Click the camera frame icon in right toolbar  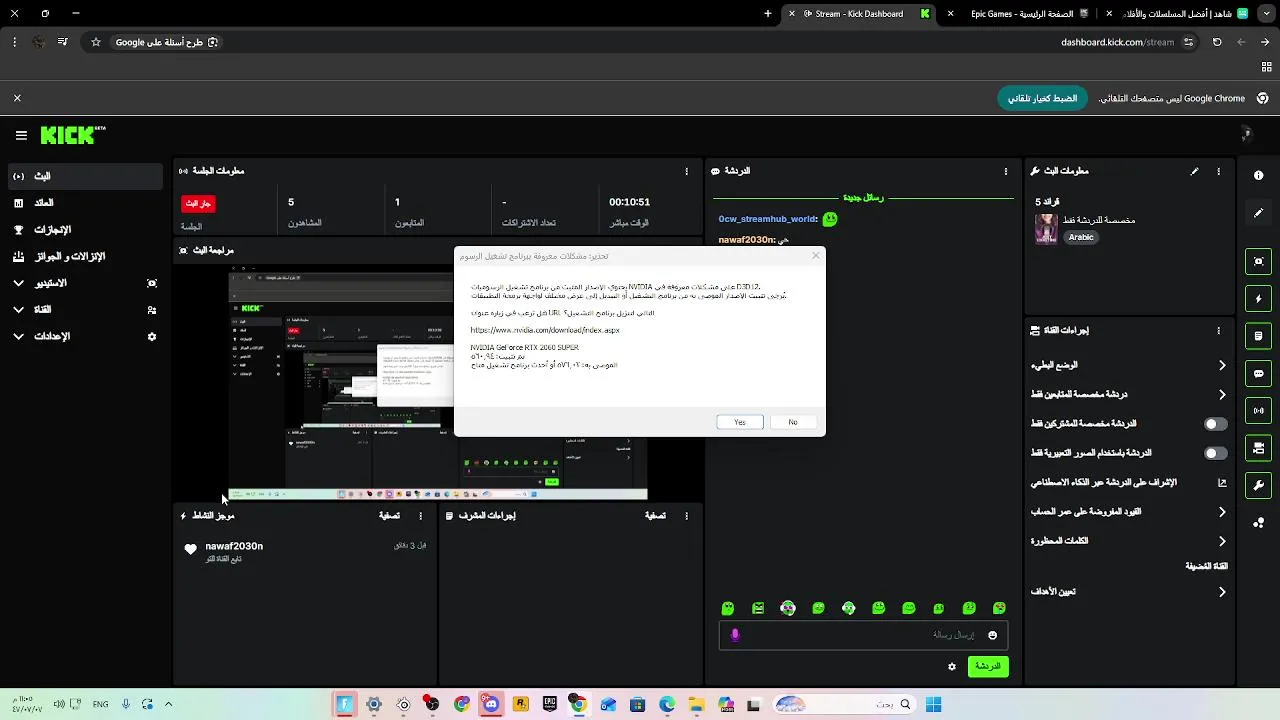click(1258, 261)
